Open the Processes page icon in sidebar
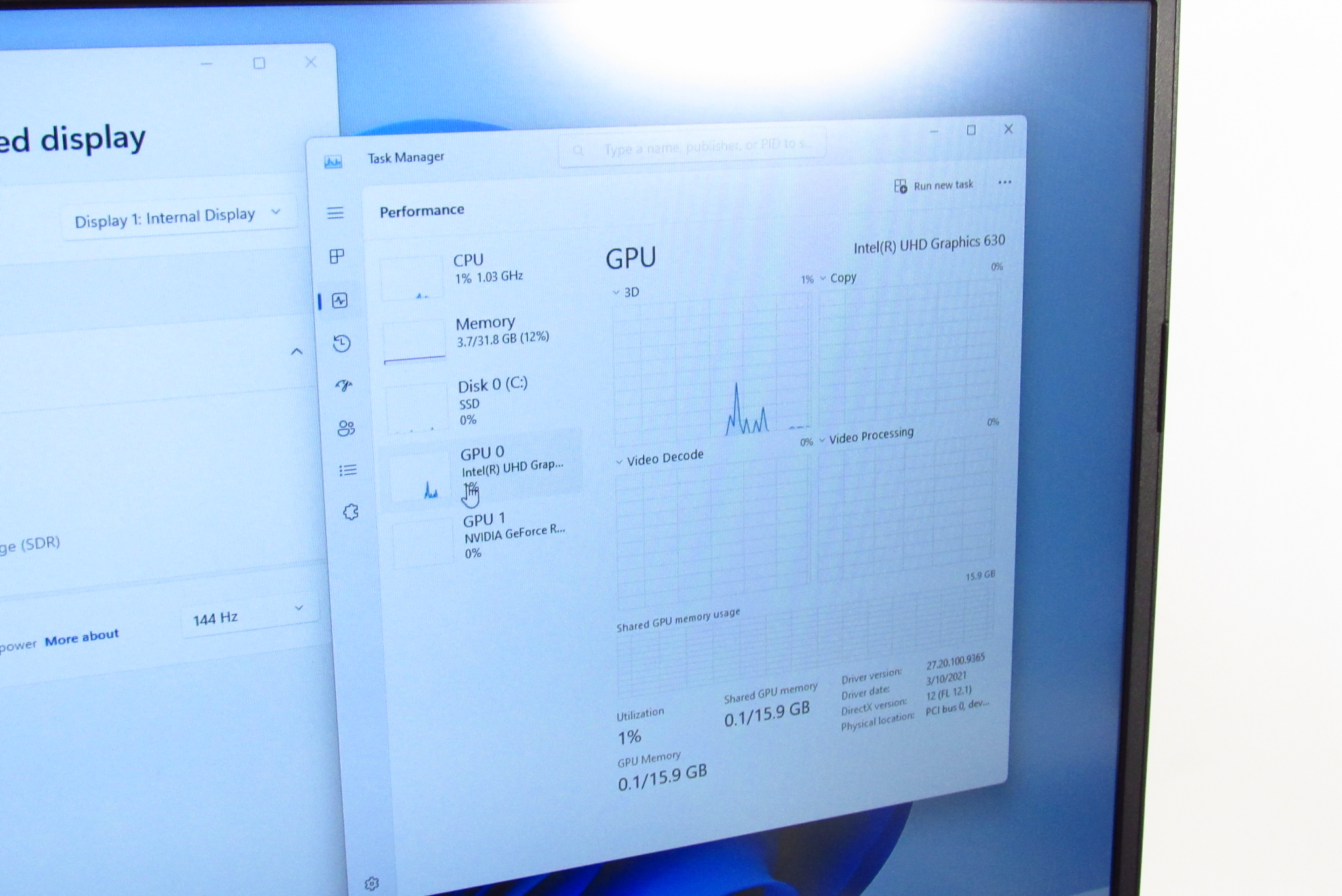Screen dimensions: 1342x896 tap(337, 256)
